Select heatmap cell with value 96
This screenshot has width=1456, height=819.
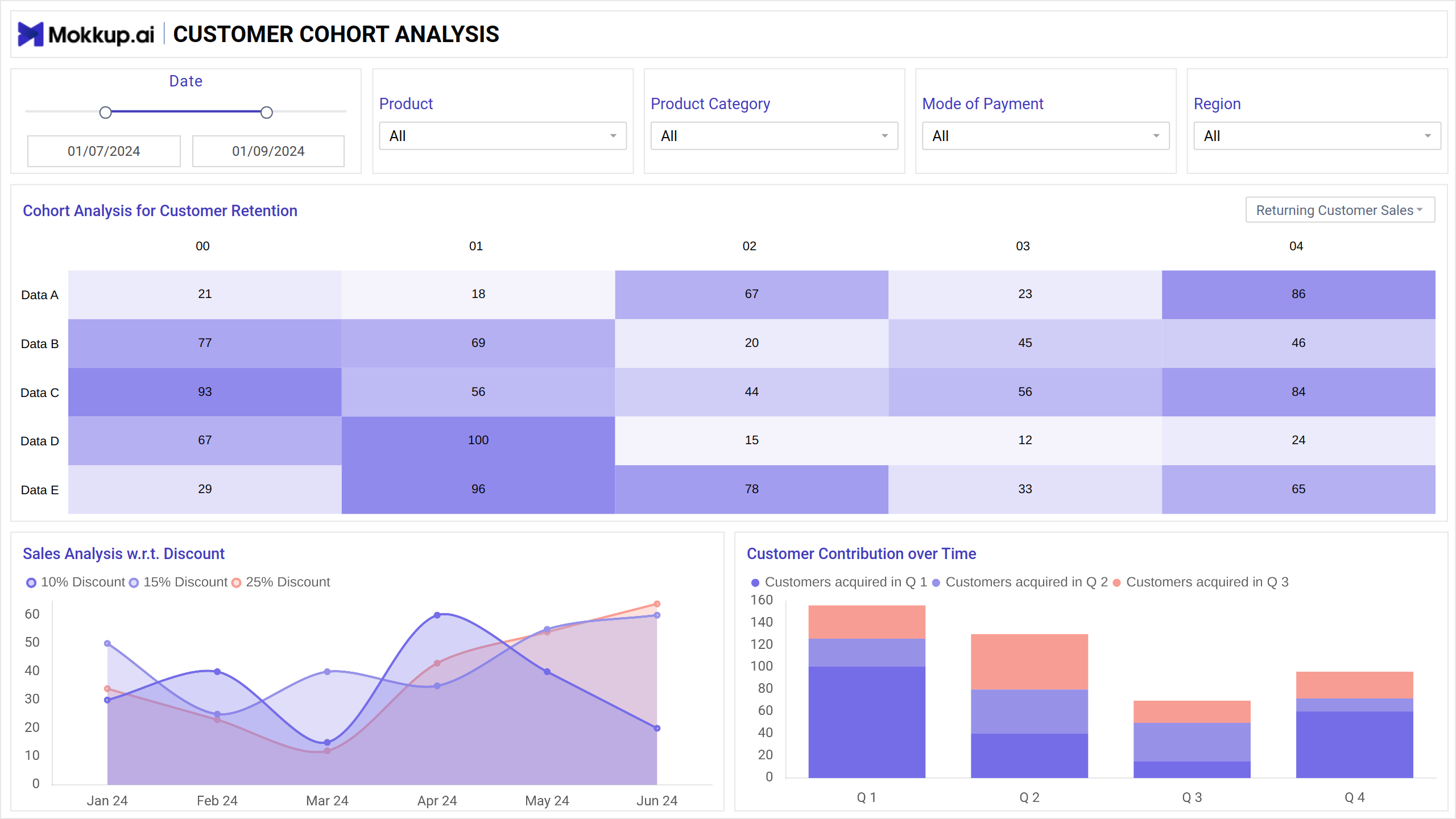478,490
